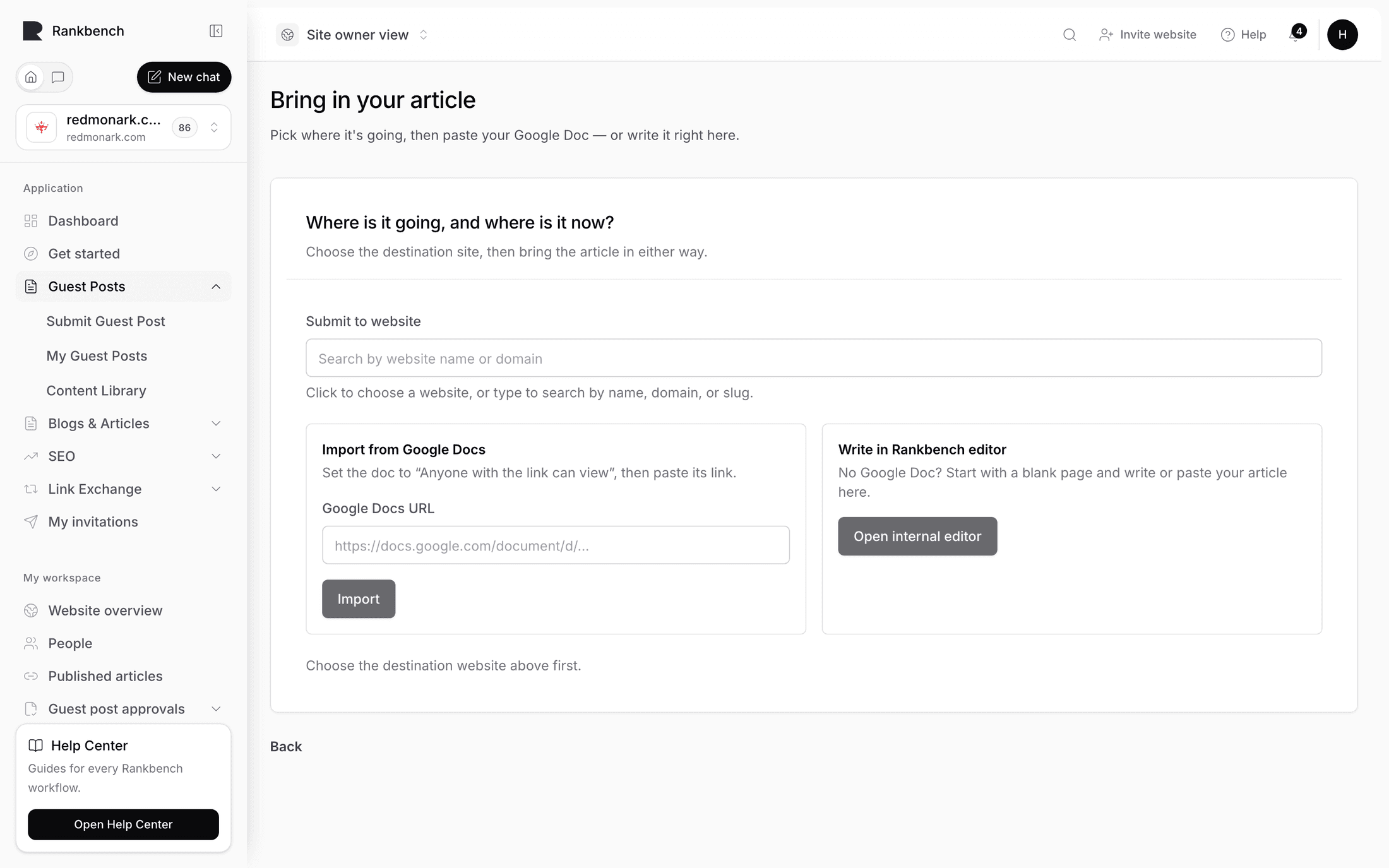This screenshot has height=868, width=1389.
Task: Click the Get started compass icon
Action: pyautogui.click(x=31, y=254)
